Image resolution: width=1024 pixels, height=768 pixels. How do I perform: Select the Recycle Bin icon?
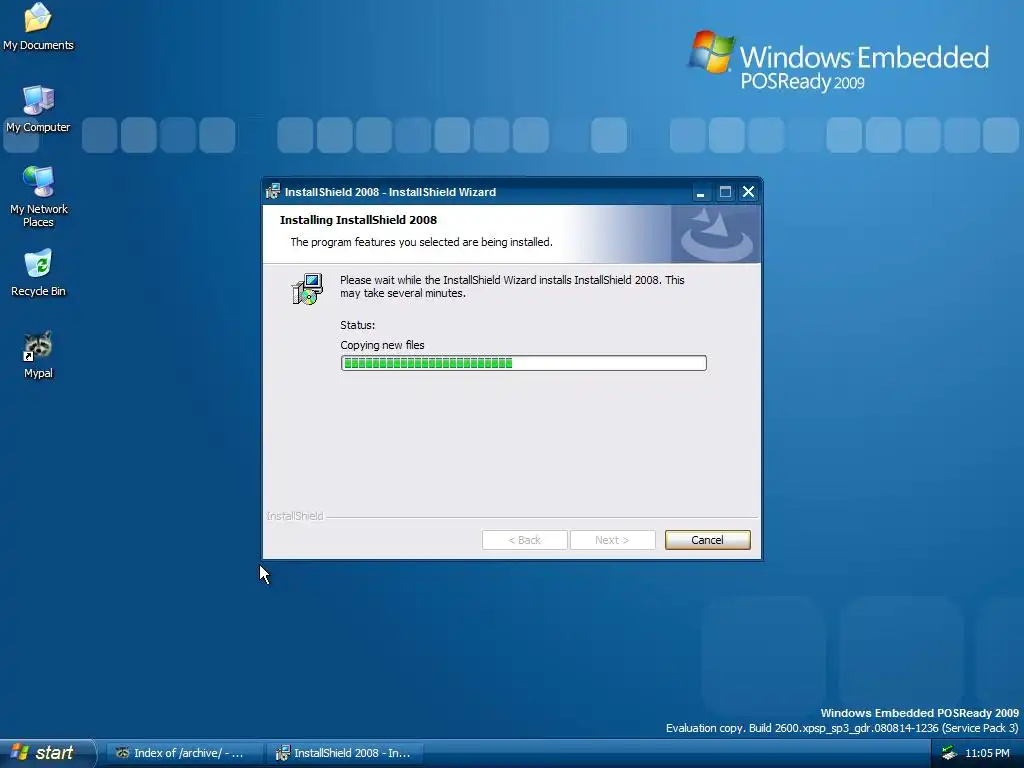38,273
